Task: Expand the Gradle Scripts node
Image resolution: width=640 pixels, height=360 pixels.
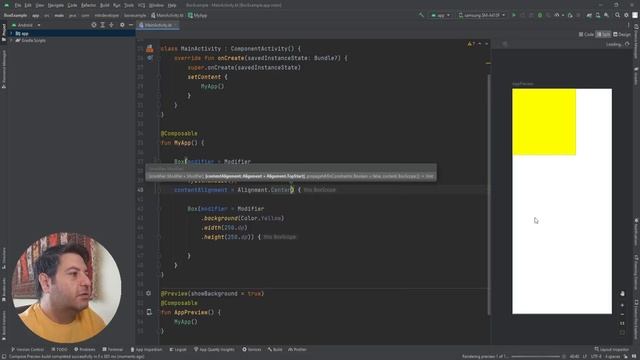Action: (x=11, y=40)
